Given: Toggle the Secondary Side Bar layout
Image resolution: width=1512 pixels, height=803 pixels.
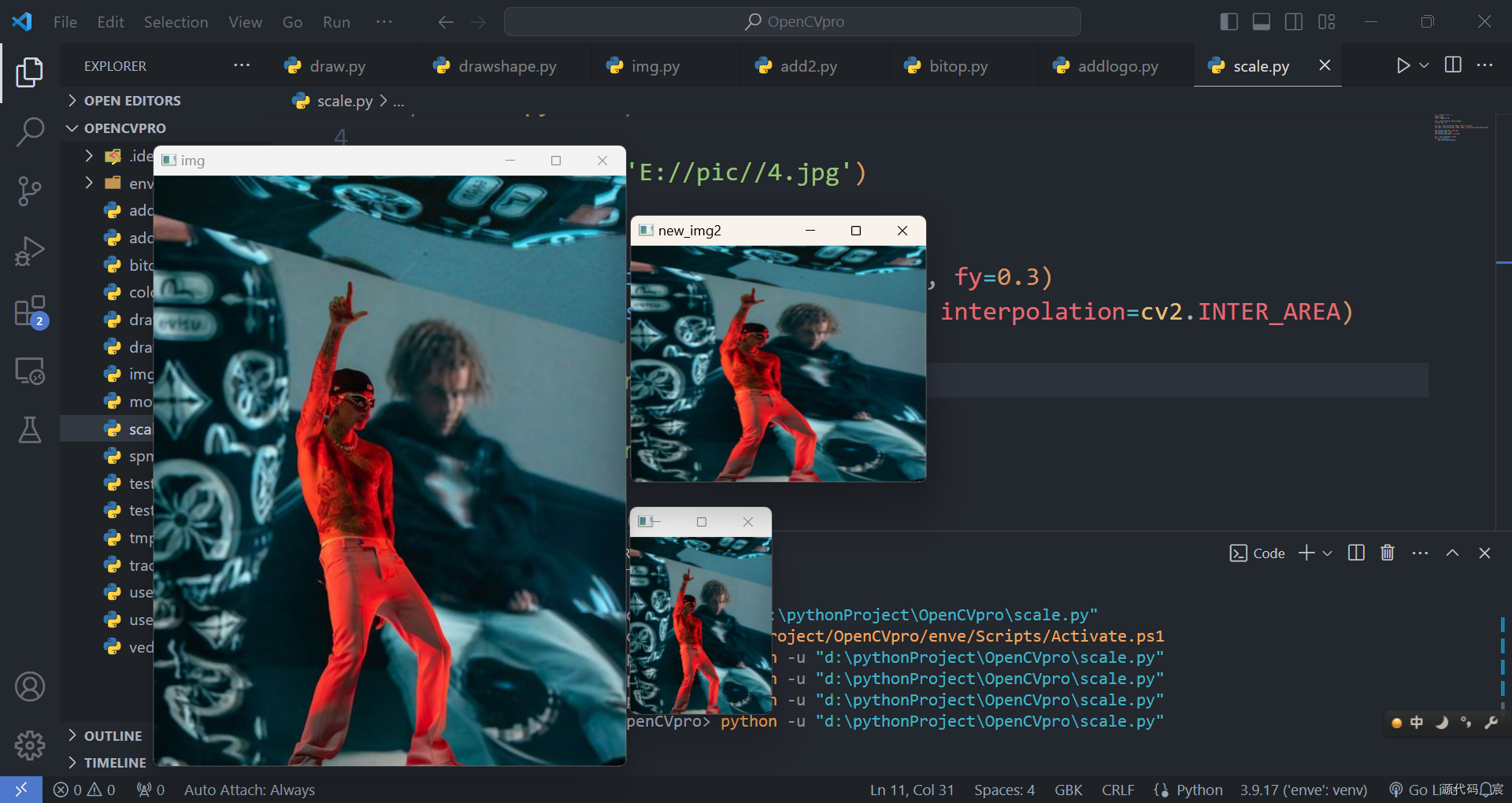Looking at the screenshot, I should (1293, 22).
